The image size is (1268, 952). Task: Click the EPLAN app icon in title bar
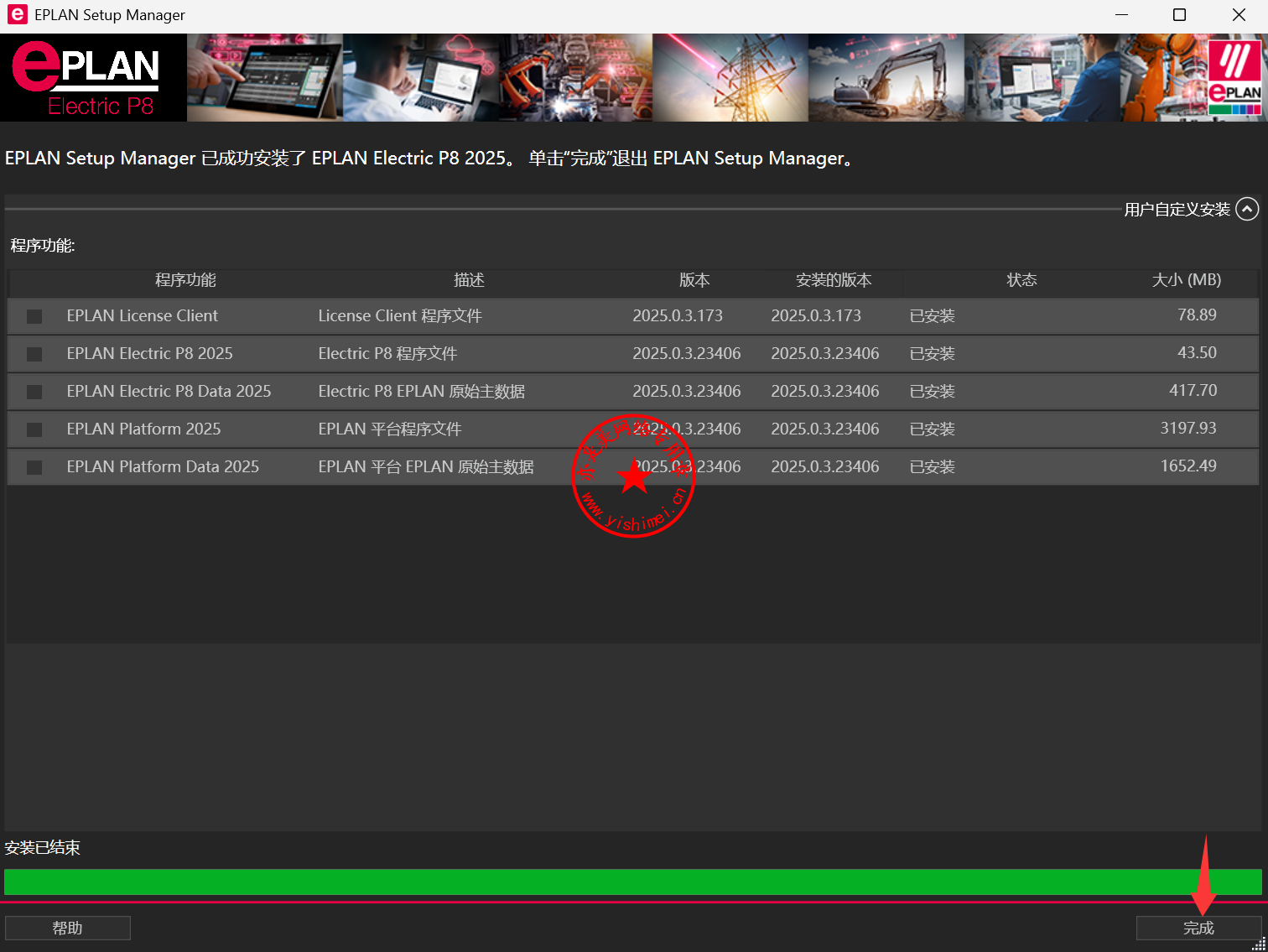pyautogui.click(x=17, y=14)
